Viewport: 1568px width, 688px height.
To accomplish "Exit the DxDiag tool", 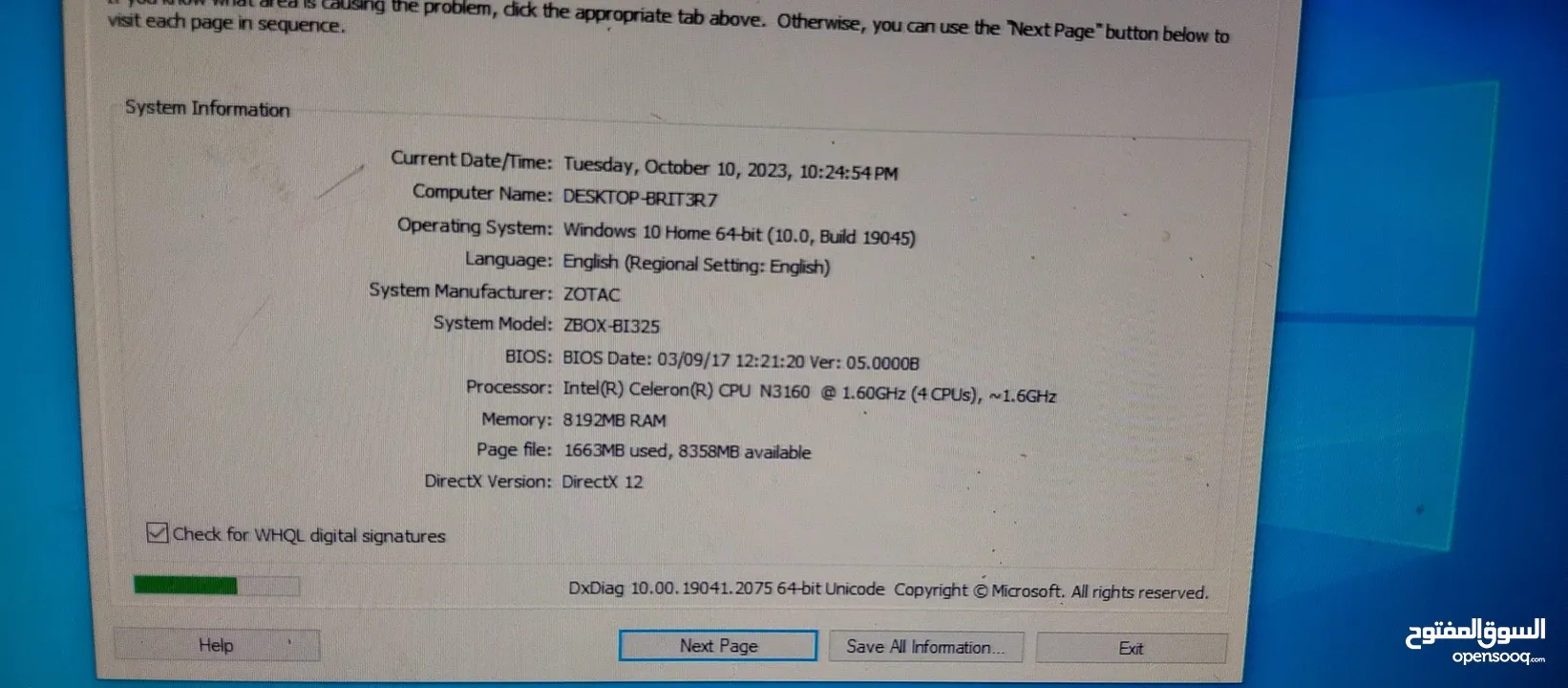I will 1131,648.
